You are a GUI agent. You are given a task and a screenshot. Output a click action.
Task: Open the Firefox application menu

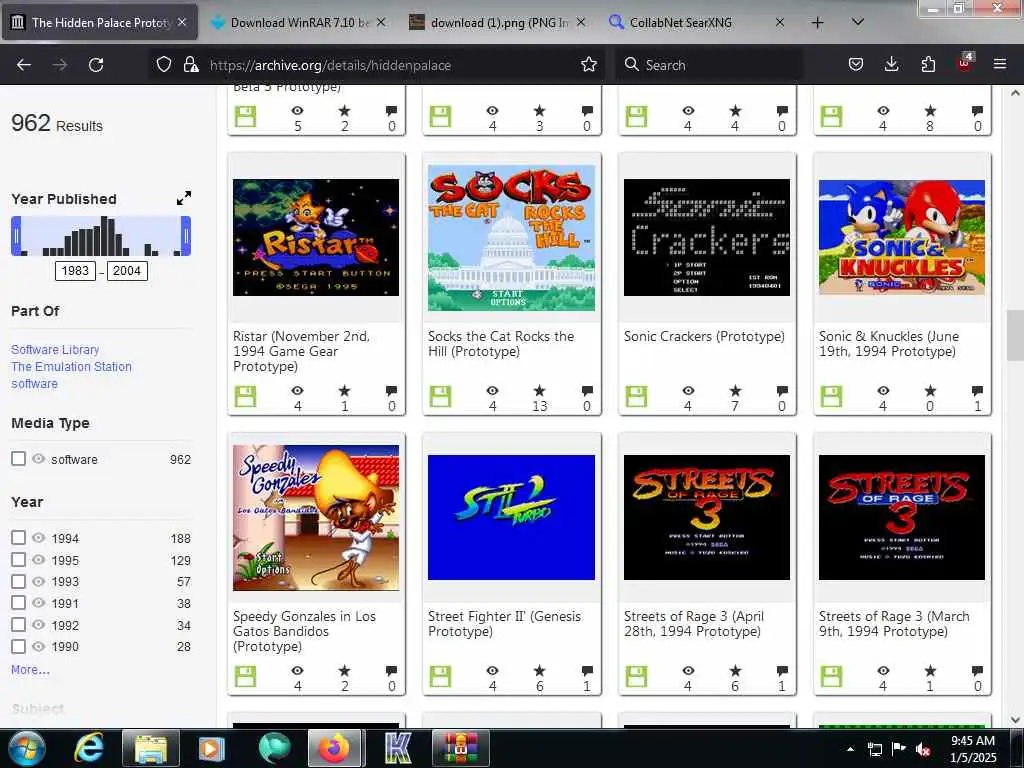click(x=1000, y=64)
